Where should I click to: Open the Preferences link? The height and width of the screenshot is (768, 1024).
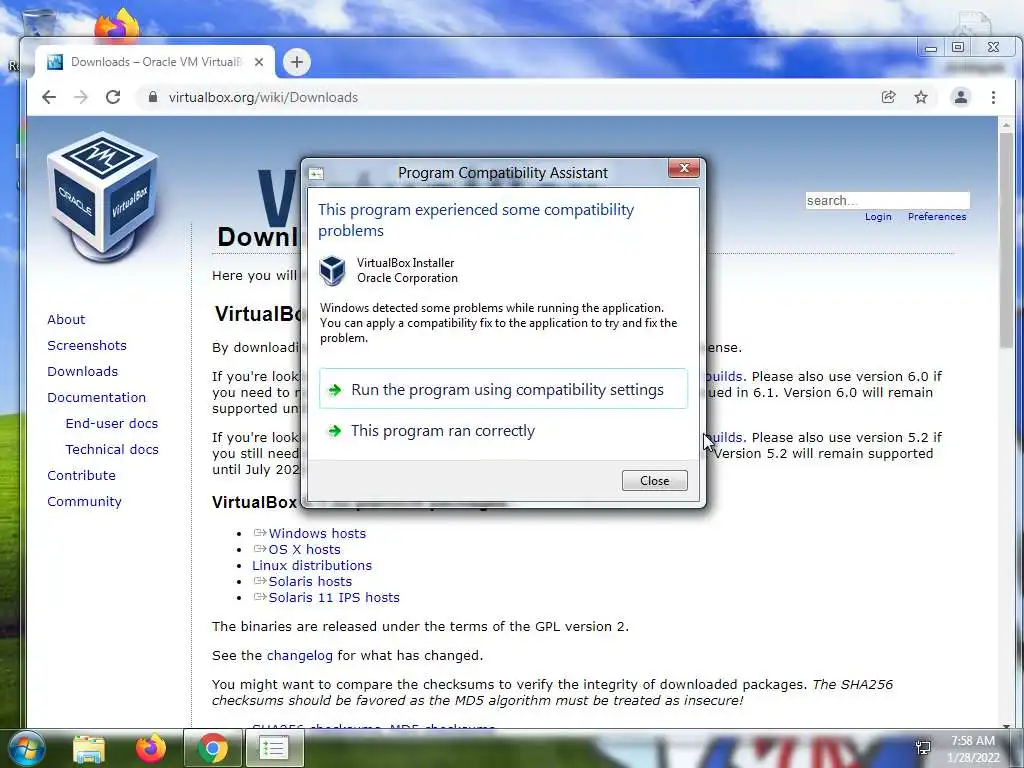click(936, 216)
